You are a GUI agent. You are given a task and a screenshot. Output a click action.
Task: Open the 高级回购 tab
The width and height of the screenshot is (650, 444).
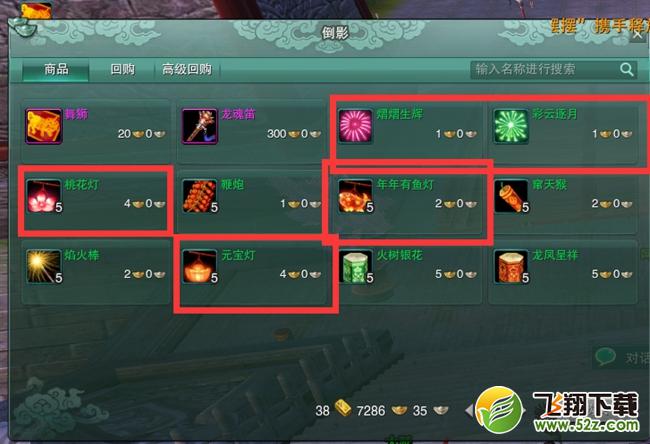click(187, 69)
